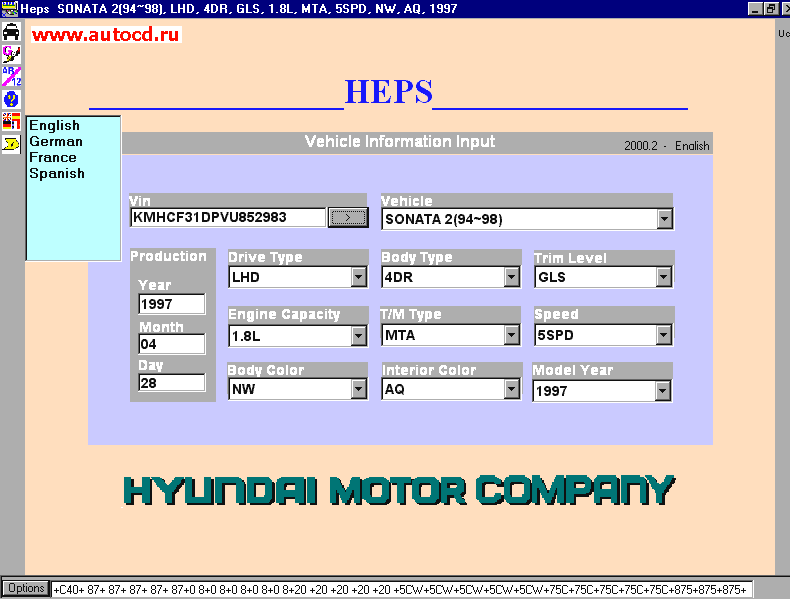790x599 pixels.
Task: Choose Spanish in the language list
Action: (57, 173)
